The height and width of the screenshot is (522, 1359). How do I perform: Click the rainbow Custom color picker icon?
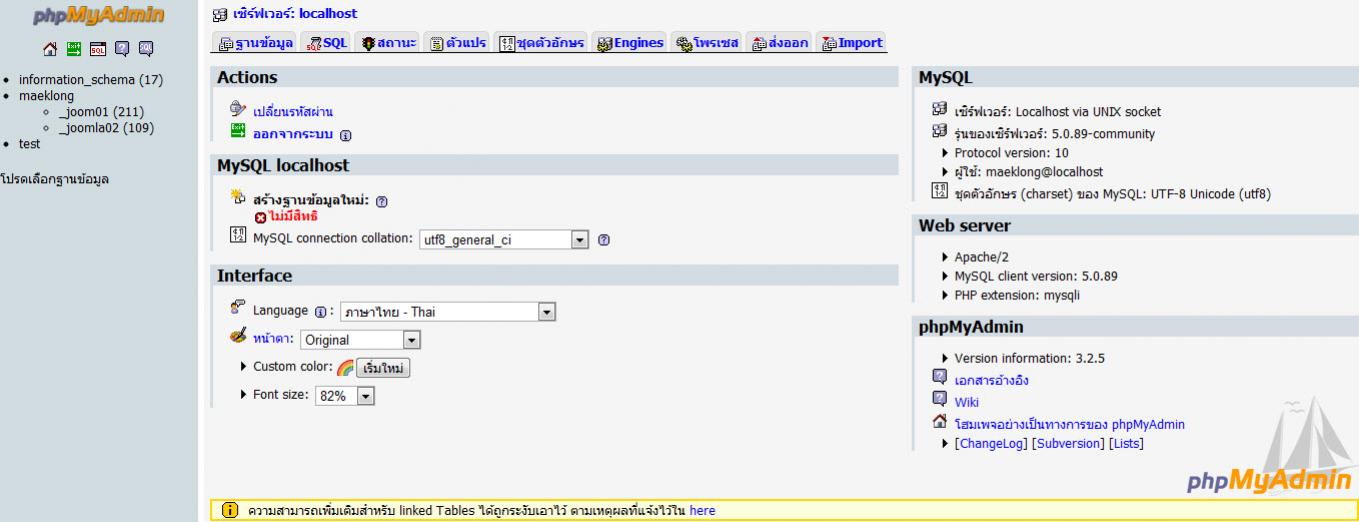(343, 367)
